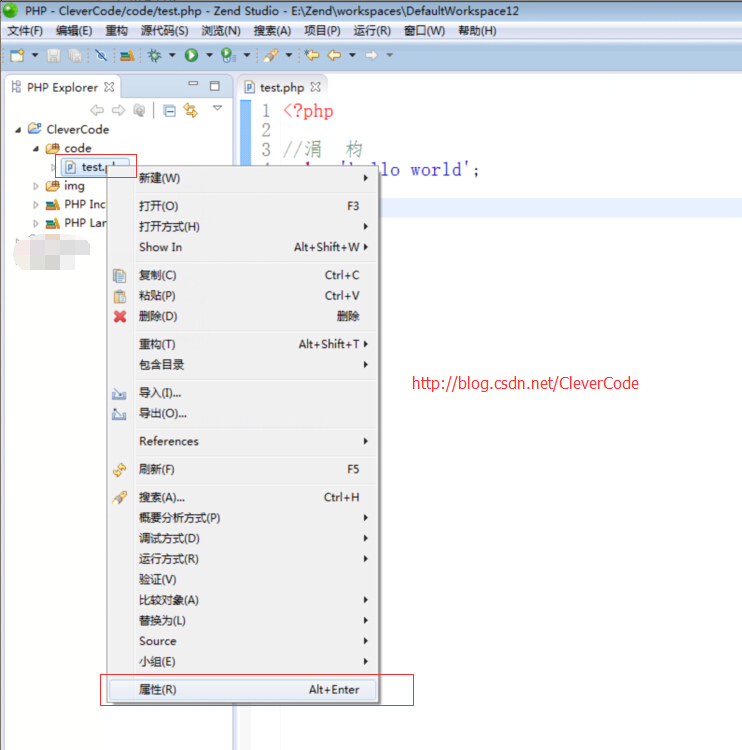Click the PHP Explorer up-level icon
The width and height of the screenshot is (742, 750).
[x=139, y=110]
